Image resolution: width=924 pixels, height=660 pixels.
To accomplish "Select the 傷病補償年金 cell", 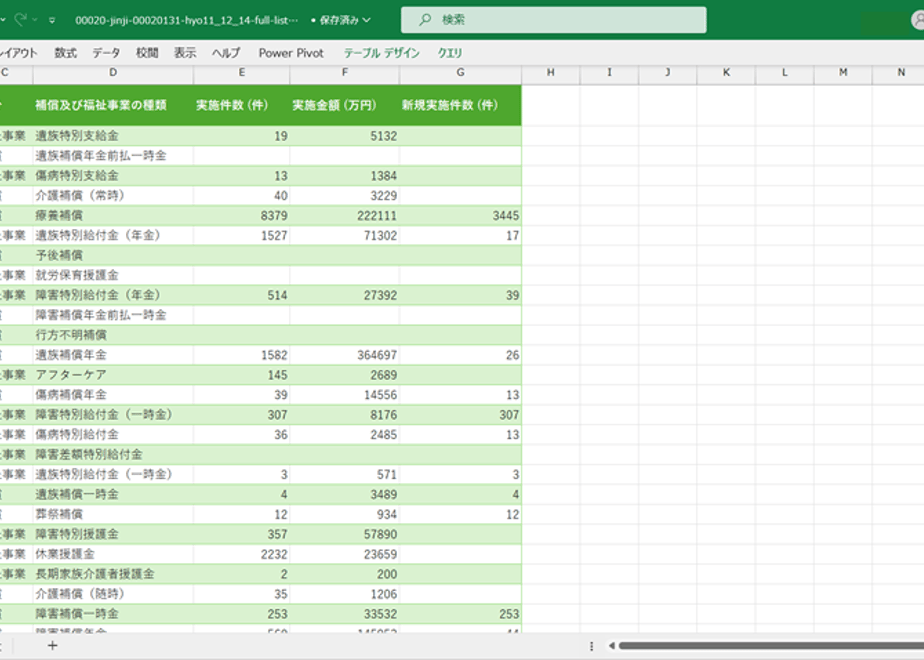I will pyautogui.click(x=113, y=395).
